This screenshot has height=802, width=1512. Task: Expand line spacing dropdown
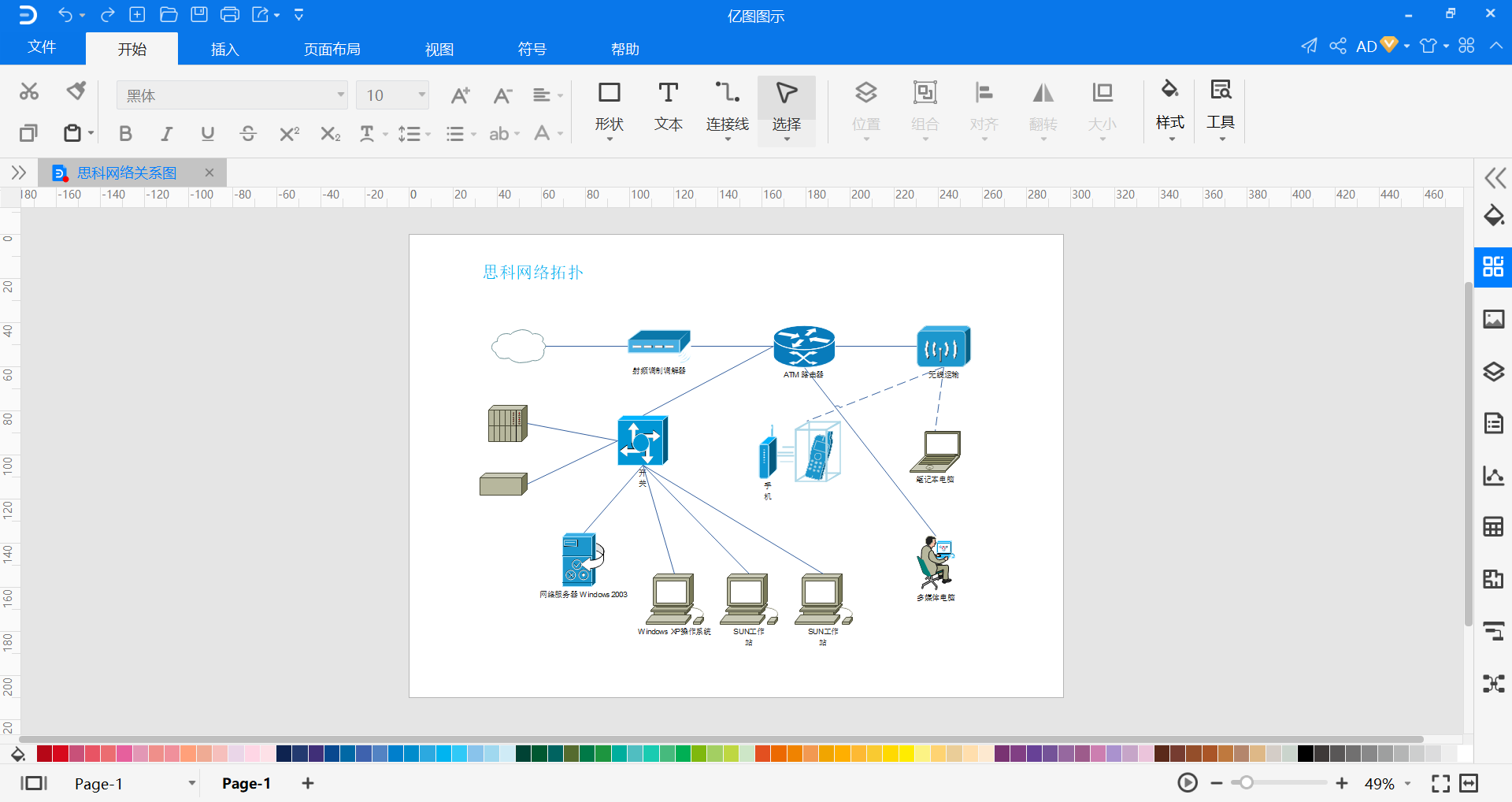(x=428, y=135)
